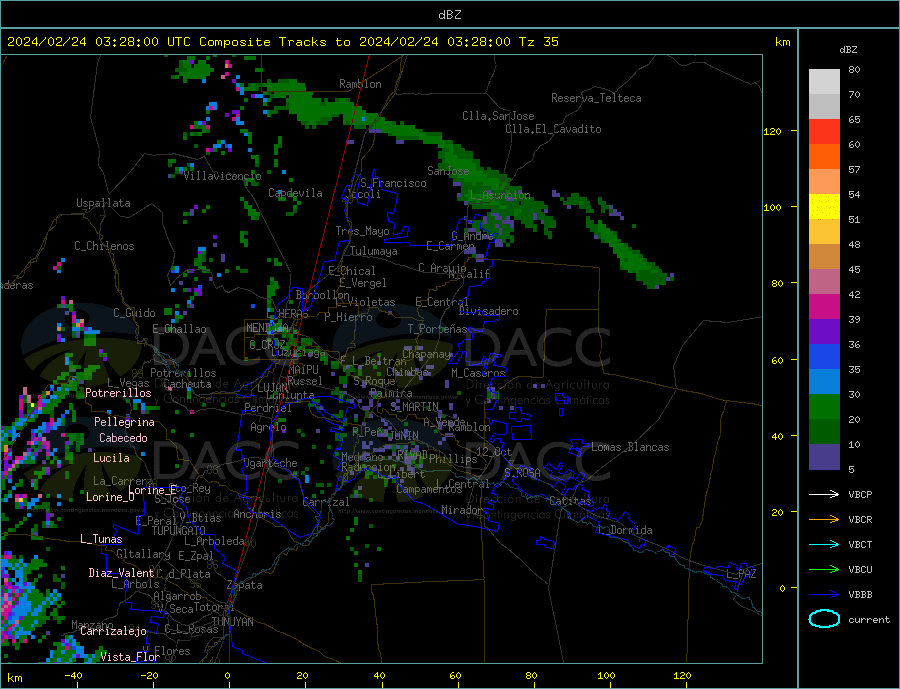Click the cyan VBCT arrow icon
The height and width of the screenshot is (689, 900).
click(x=824, y=544)
